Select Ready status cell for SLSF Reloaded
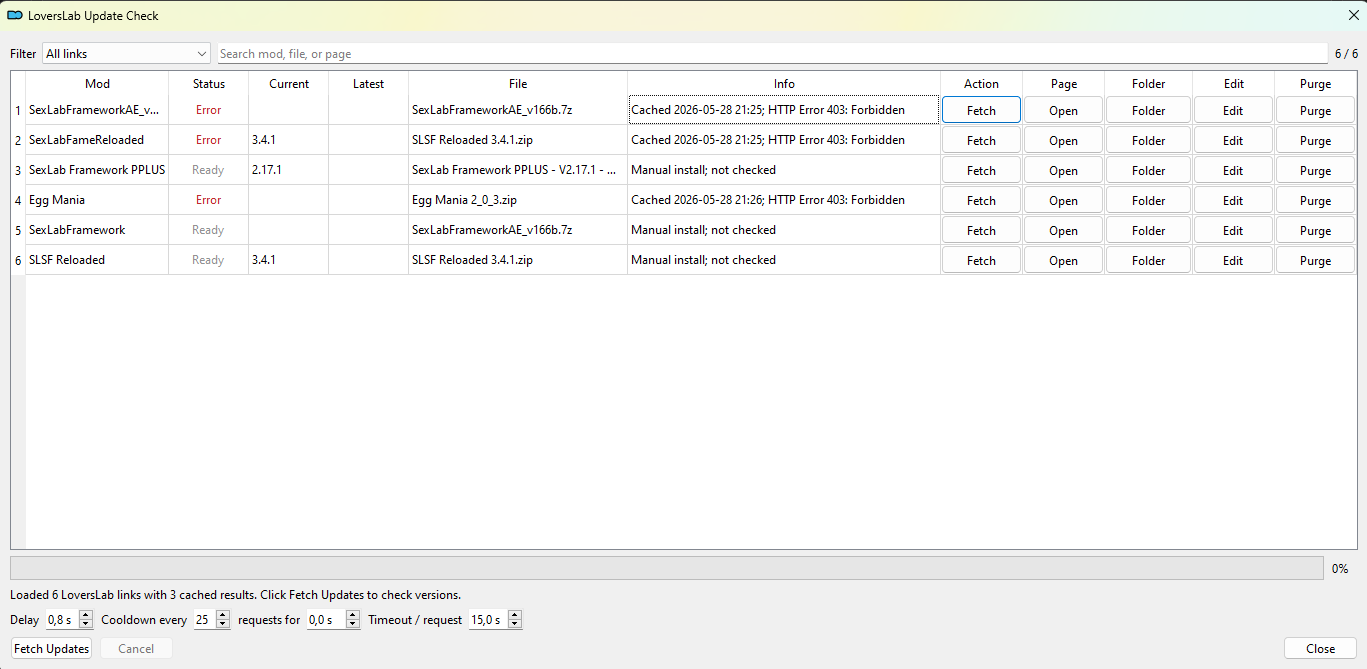The image size is (1367, 669). [209, 260]
